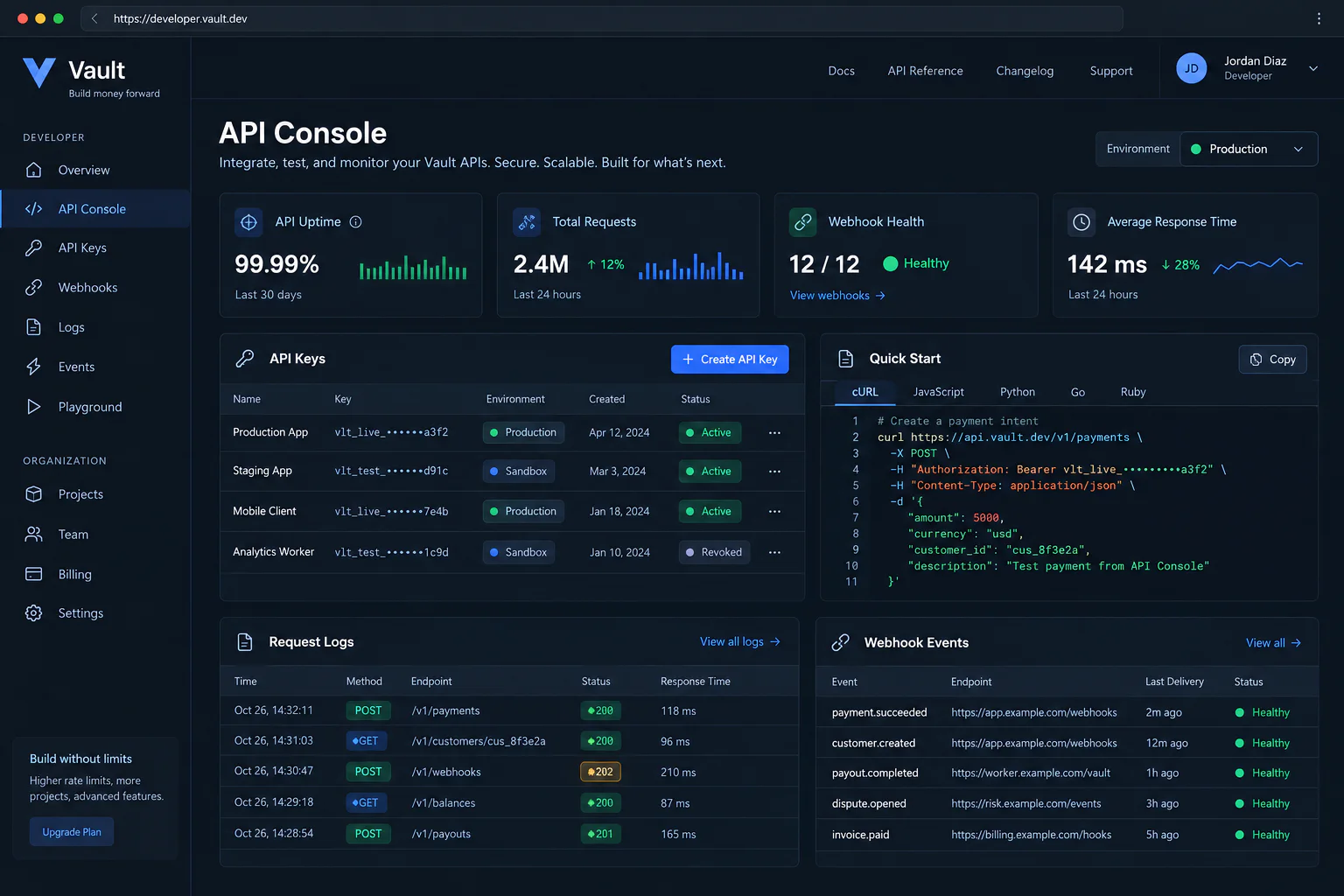Viewport: 1344px width, 896px height.
Task: Click View all in Webhook Events
Action: tap(1273, 643)
